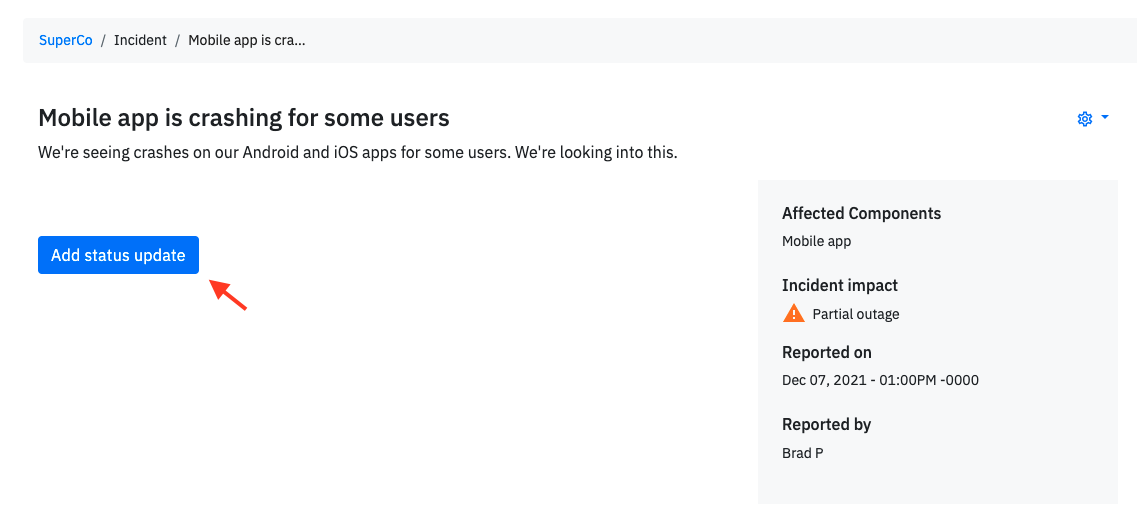Expand the caret beside the gear
The height and width of the screenshot is (520, 1137).
[x=1104, y=117]
